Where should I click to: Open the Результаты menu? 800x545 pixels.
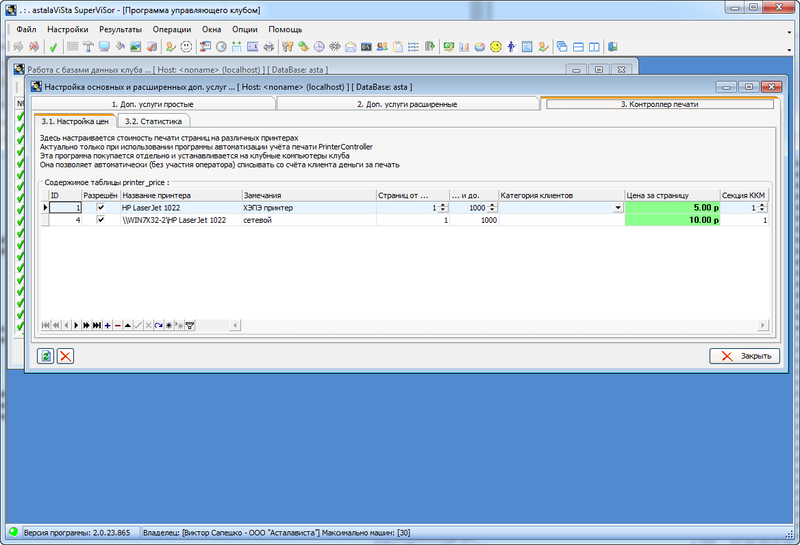pos(120,30)
